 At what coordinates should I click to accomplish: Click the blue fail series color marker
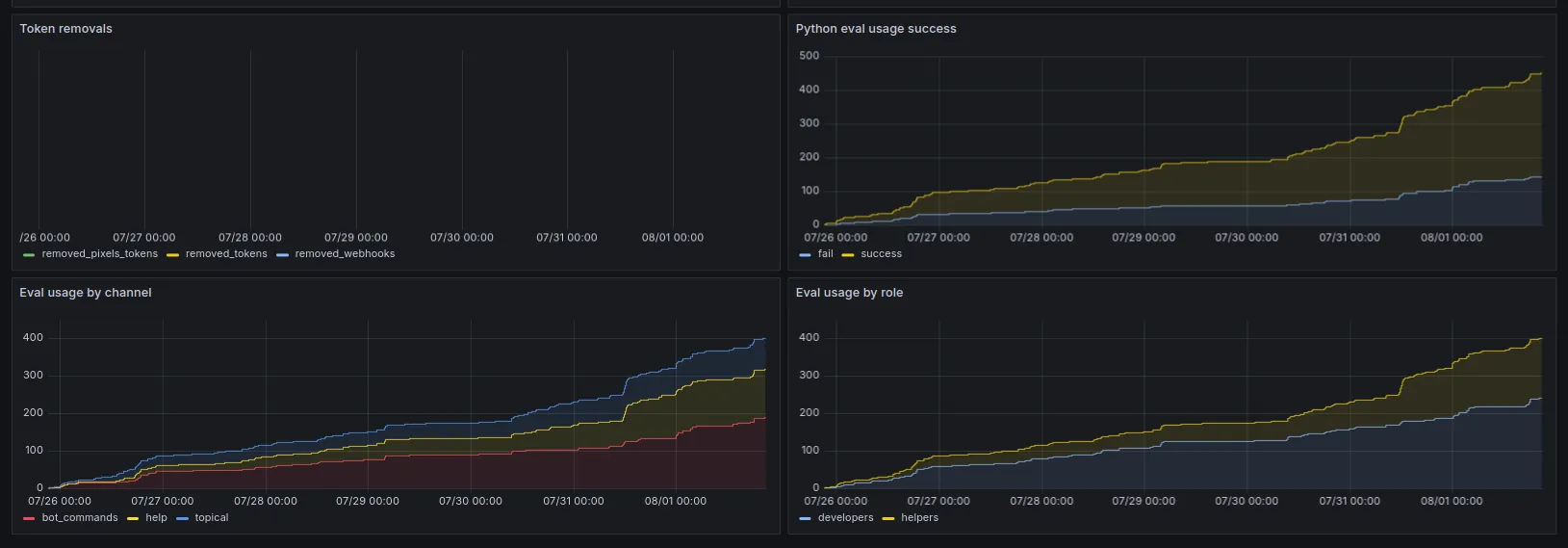[x=805, y=255]
